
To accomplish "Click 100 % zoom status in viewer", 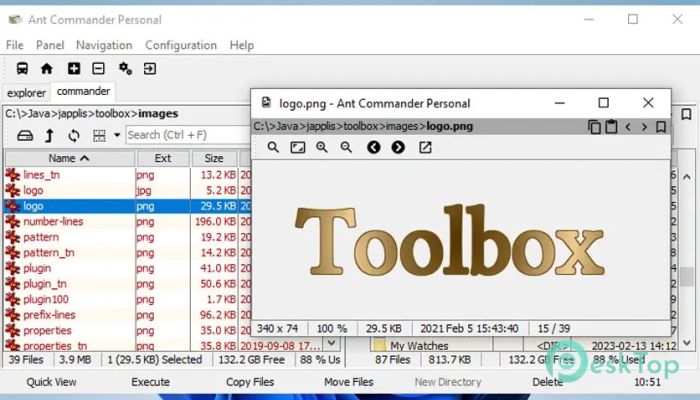I will [x=332, y=329].
